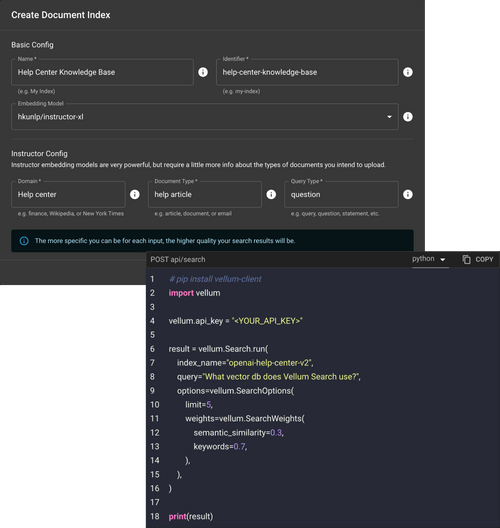500x528 pixels.
Task: Open the python language dropdown
Action: pos(430,259)
